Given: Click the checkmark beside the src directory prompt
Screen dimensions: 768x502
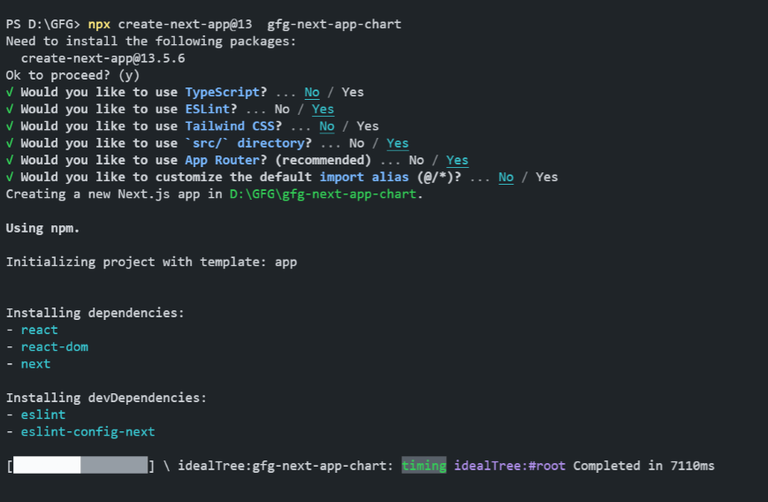Looking at the screenshot, I should click(x=10, y=143).
